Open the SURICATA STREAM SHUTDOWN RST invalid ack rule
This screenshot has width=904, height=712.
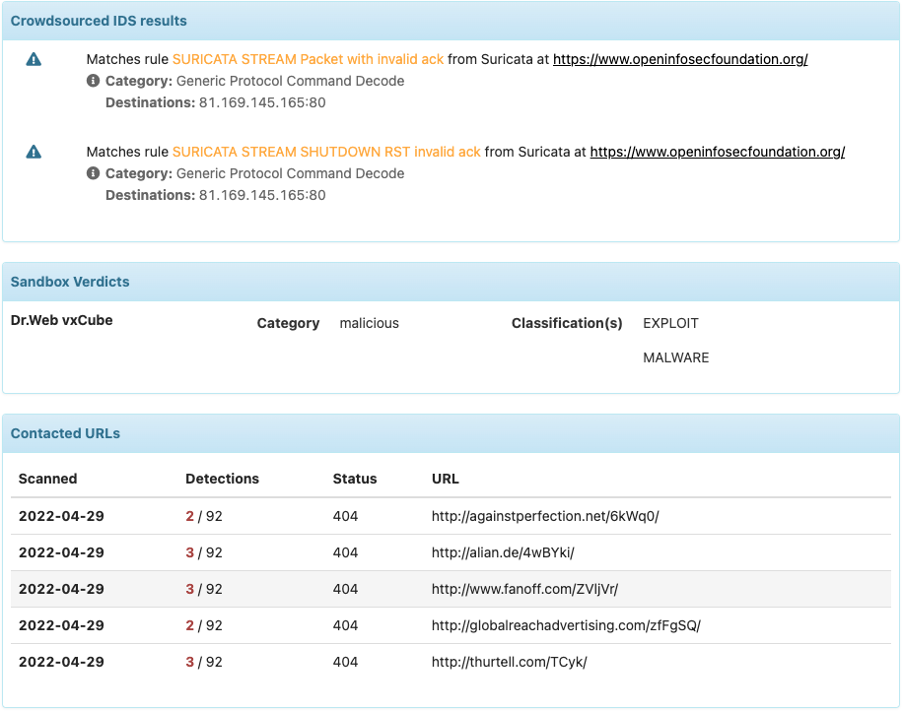click(326, 152)
